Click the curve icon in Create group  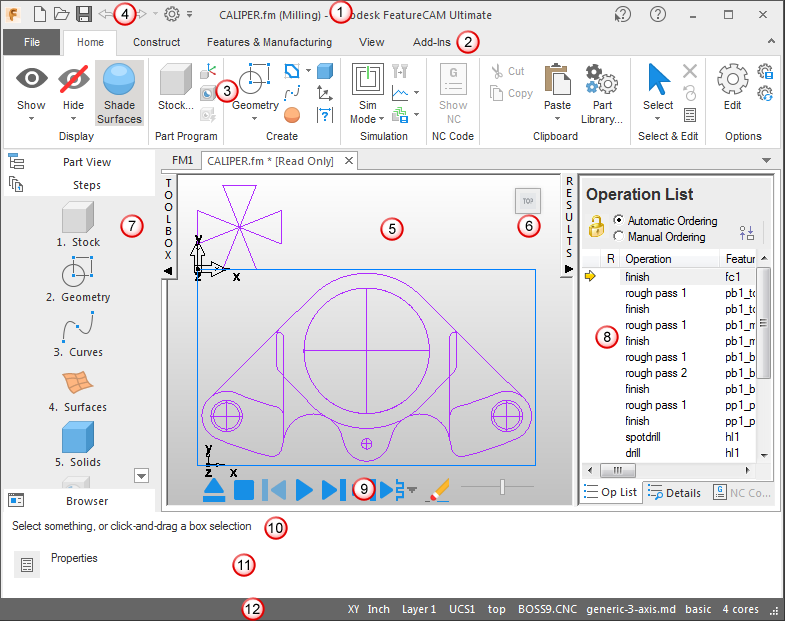click(292, 93)
